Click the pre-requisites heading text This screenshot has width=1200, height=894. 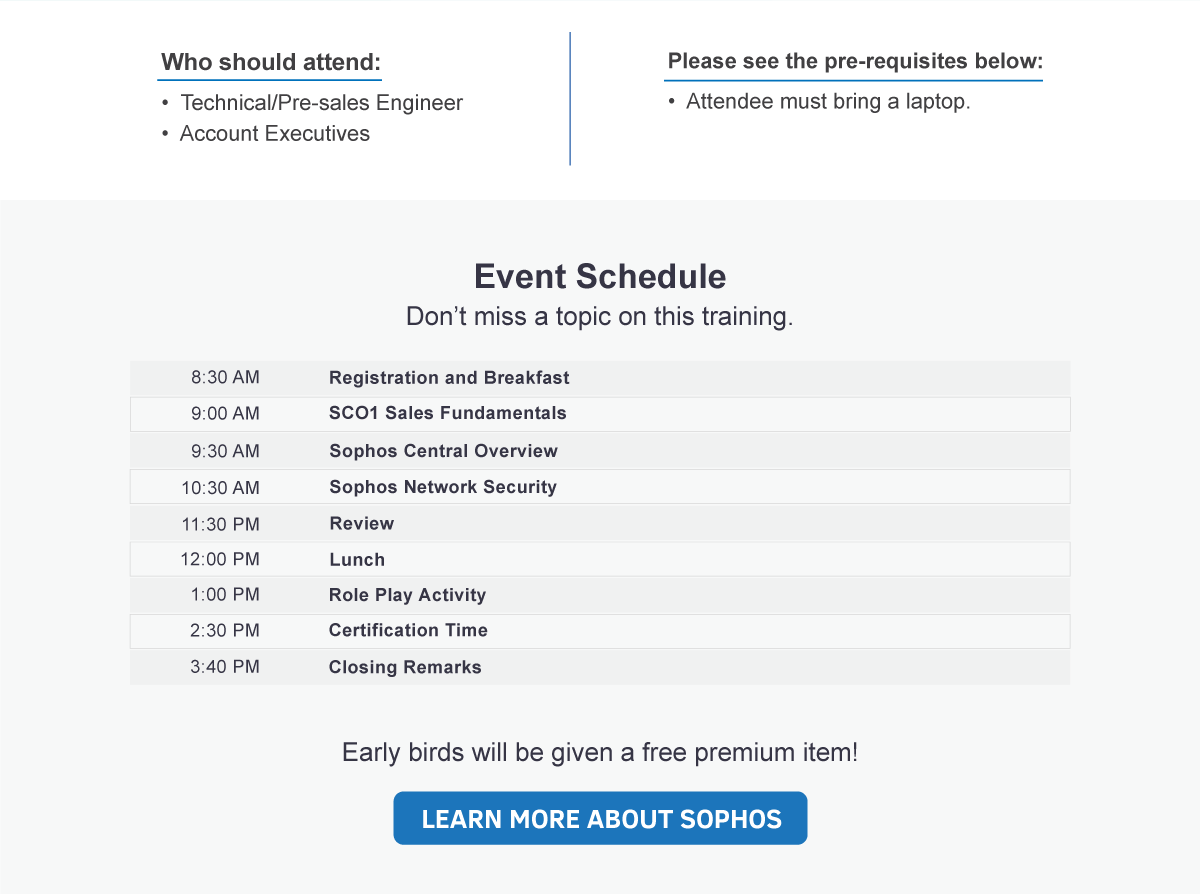pyautogui.click(x=854, y=62)
